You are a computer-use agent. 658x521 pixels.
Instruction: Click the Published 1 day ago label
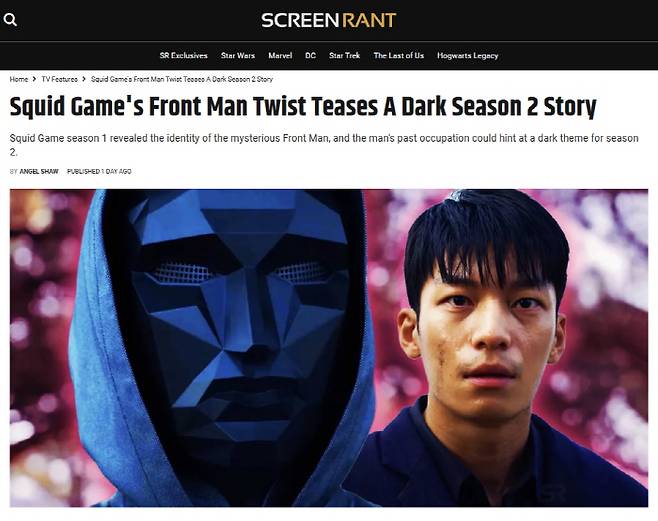click(99, 171)
